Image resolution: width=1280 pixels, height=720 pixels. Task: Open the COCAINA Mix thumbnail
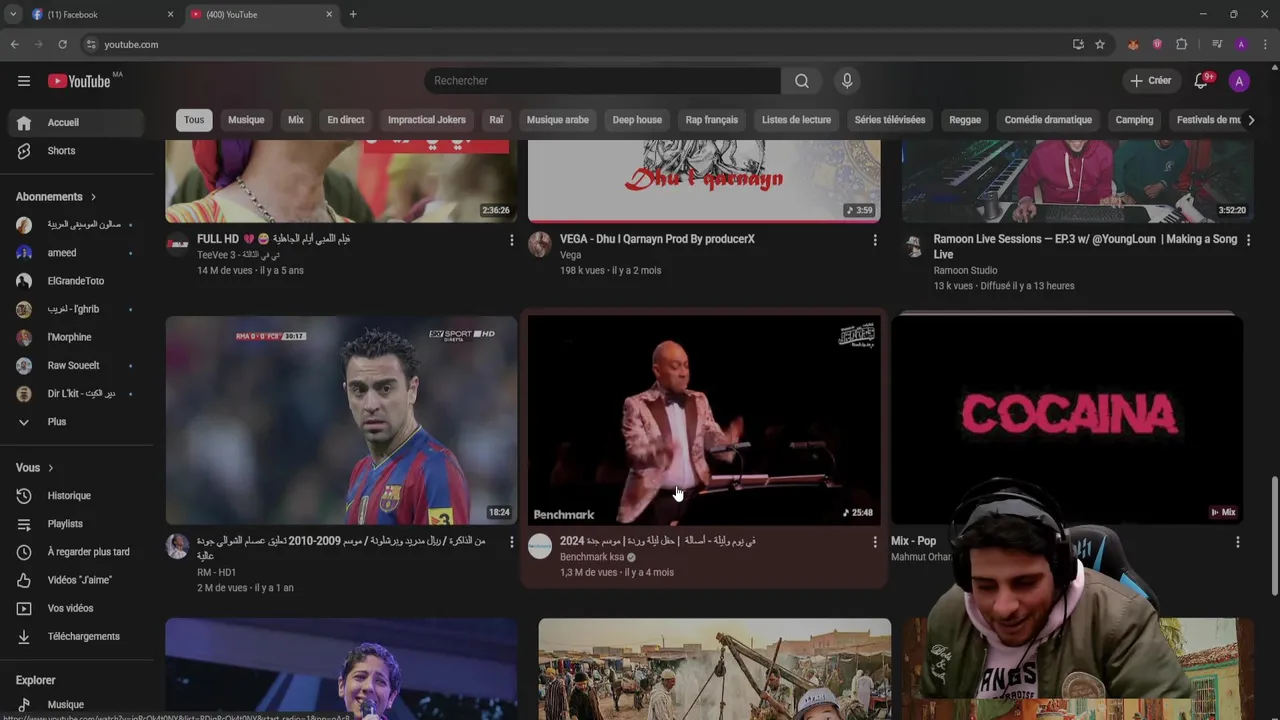coord(1067,418)
